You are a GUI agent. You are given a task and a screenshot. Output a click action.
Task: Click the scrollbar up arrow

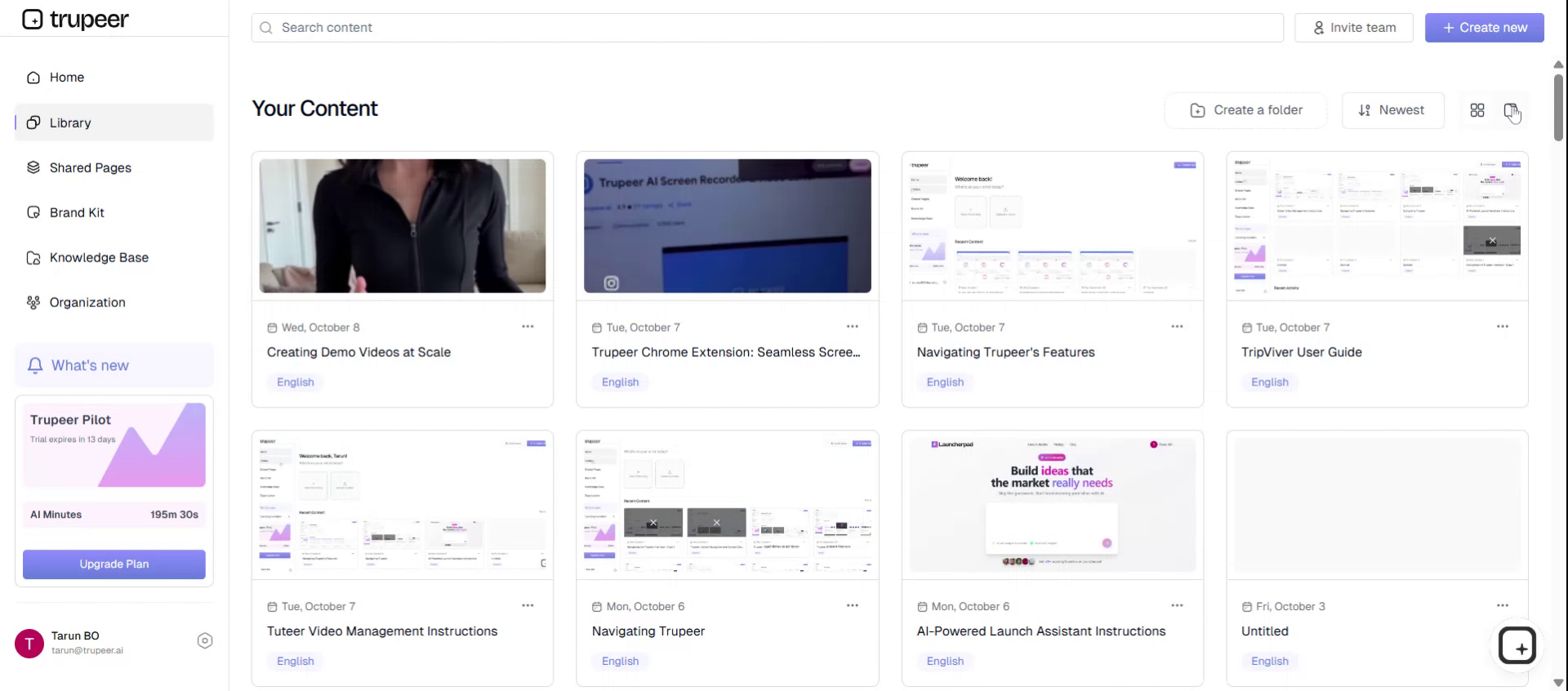[x=1558, y=64]
